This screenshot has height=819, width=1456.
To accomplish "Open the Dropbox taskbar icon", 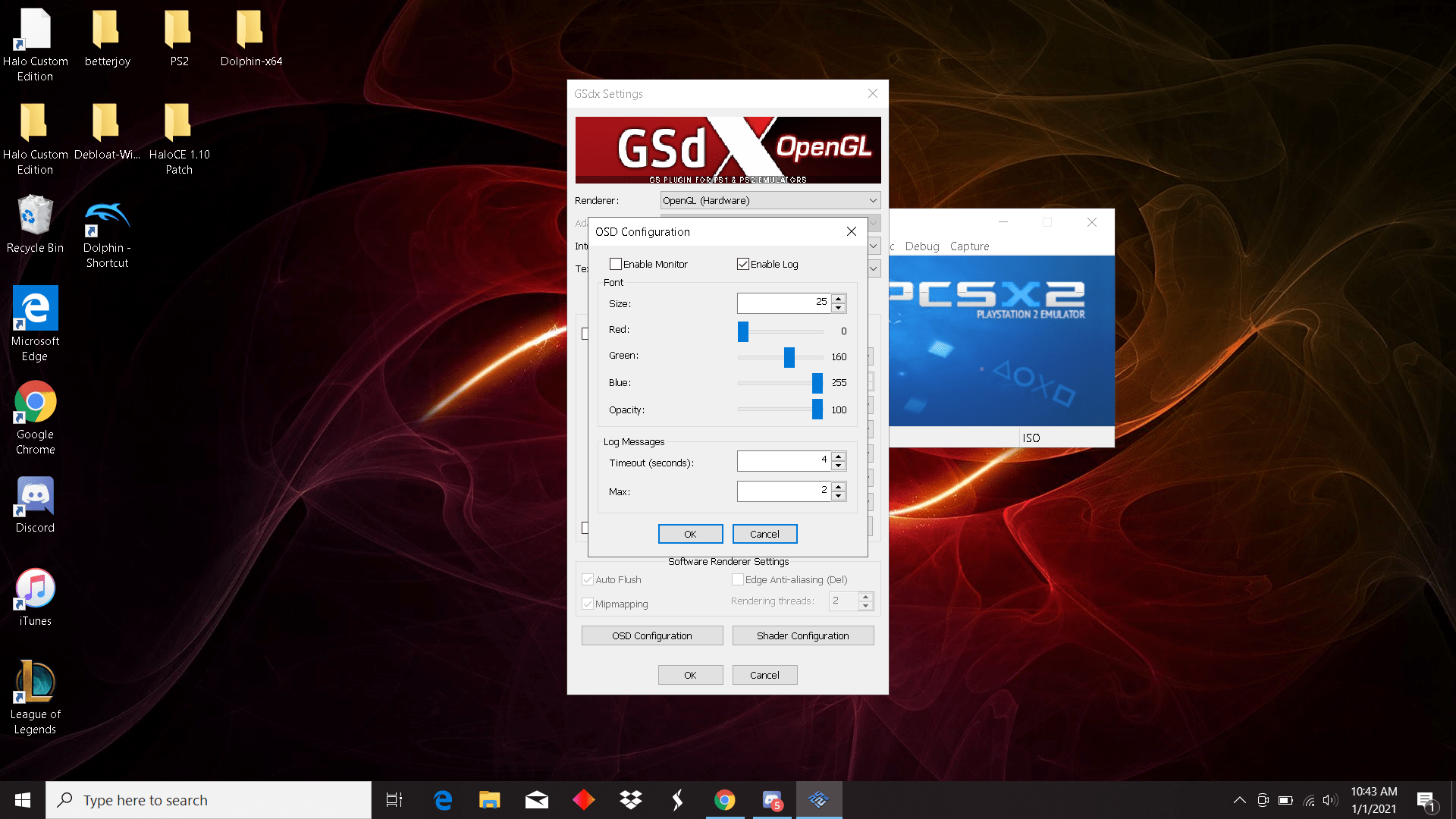I will 630,800.
